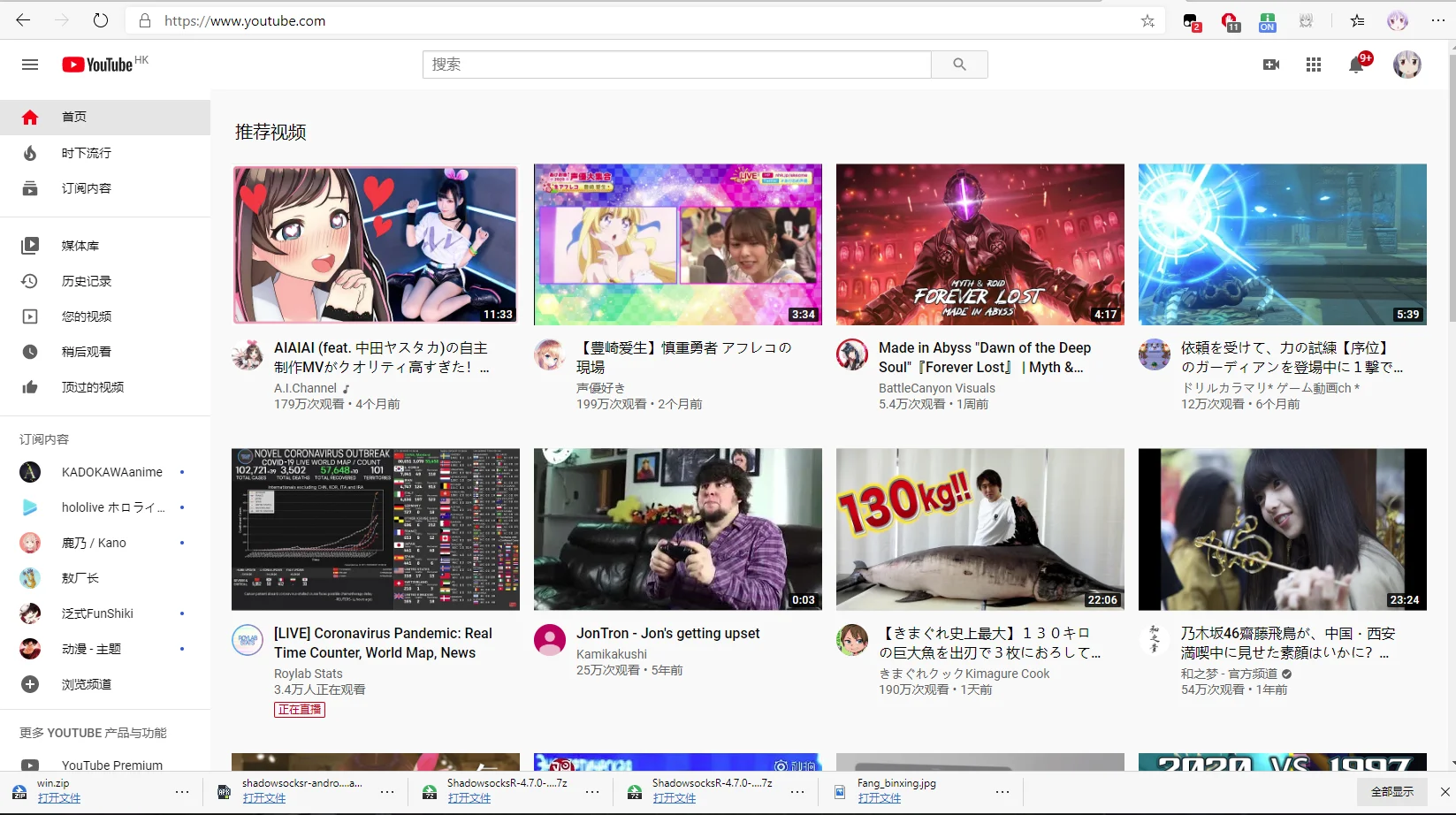Focus the 搜索 search box
This screenshot has width=1456, height=815.
pos(677,65)
